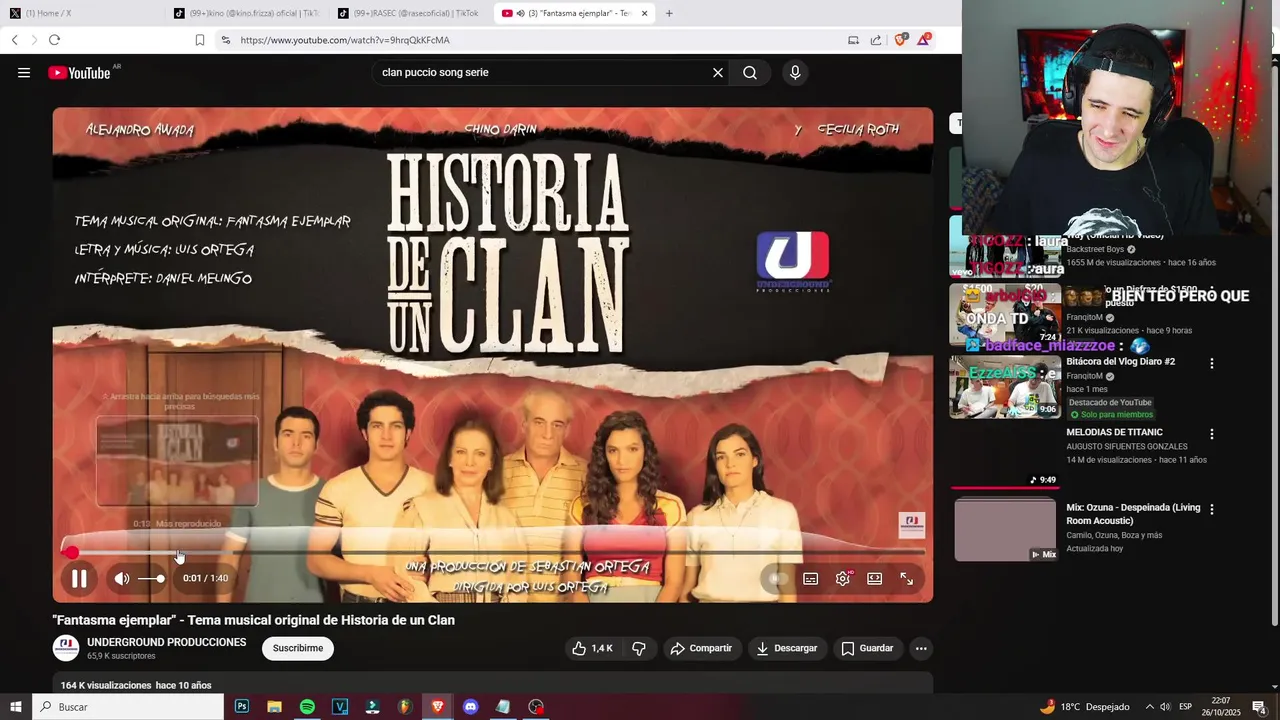Click the taskbar Buscar search box
The image size is (1280, 720).
tap(128, 707)
